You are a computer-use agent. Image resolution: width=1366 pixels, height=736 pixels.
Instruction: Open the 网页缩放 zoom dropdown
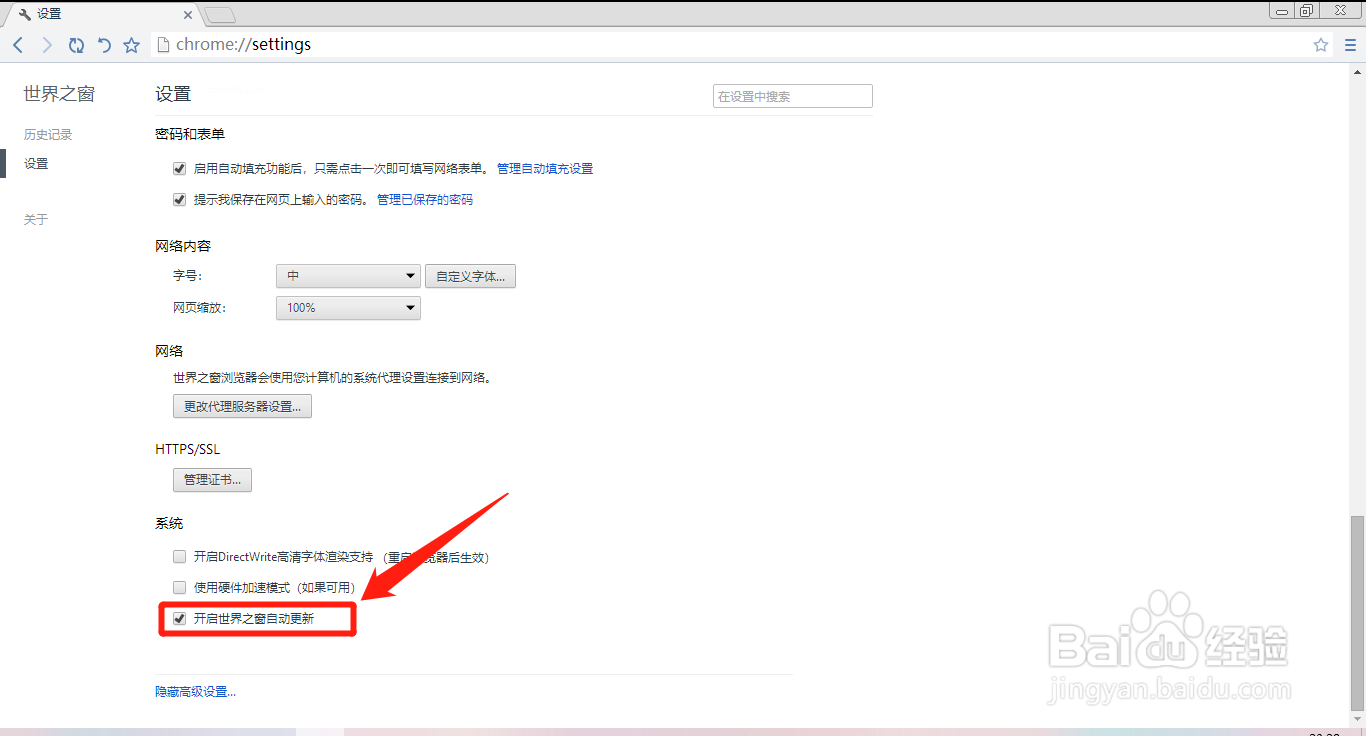(348, 307)
